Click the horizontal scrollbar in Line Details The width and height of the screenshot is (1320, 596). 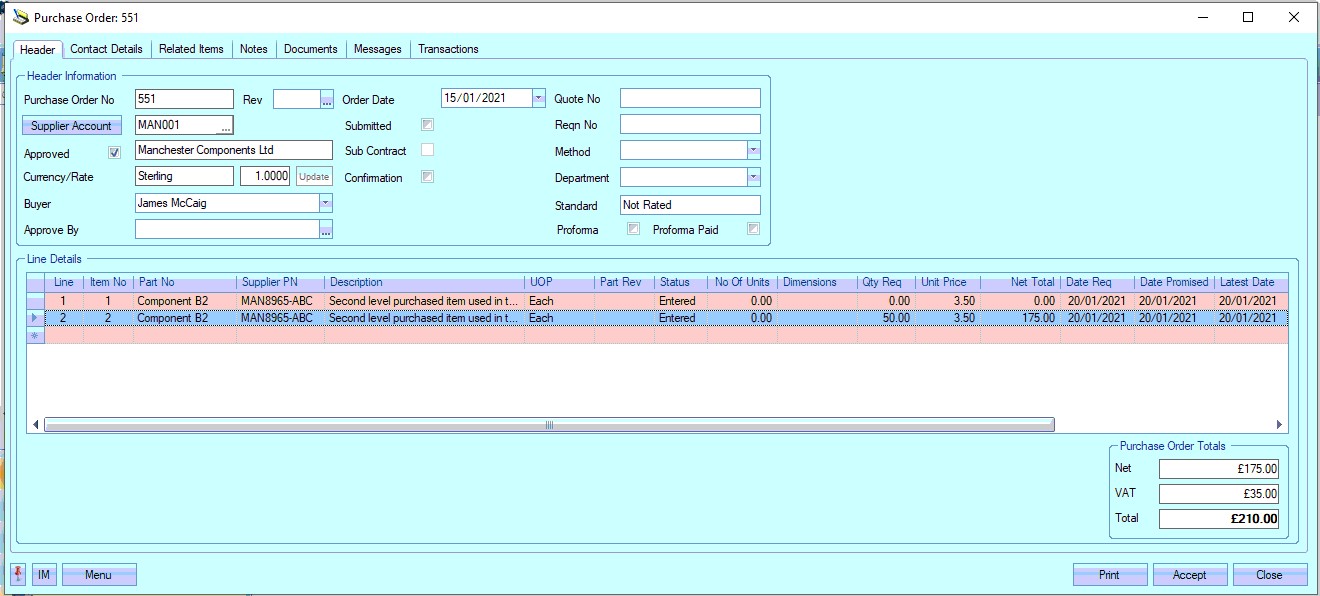548,425
